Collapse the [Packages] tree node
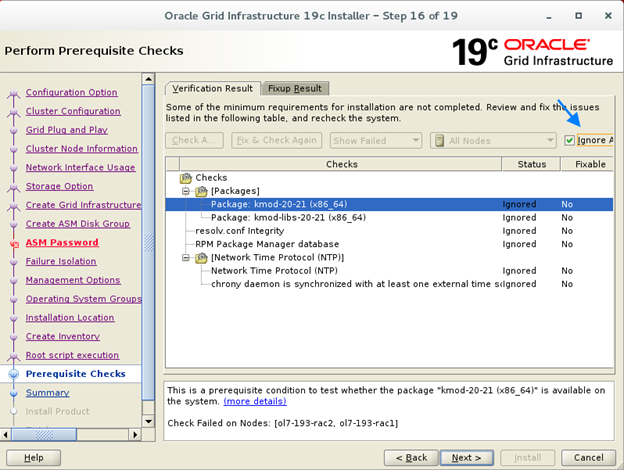The height and width of the screenshot is (470, 624). pos(185,191)
